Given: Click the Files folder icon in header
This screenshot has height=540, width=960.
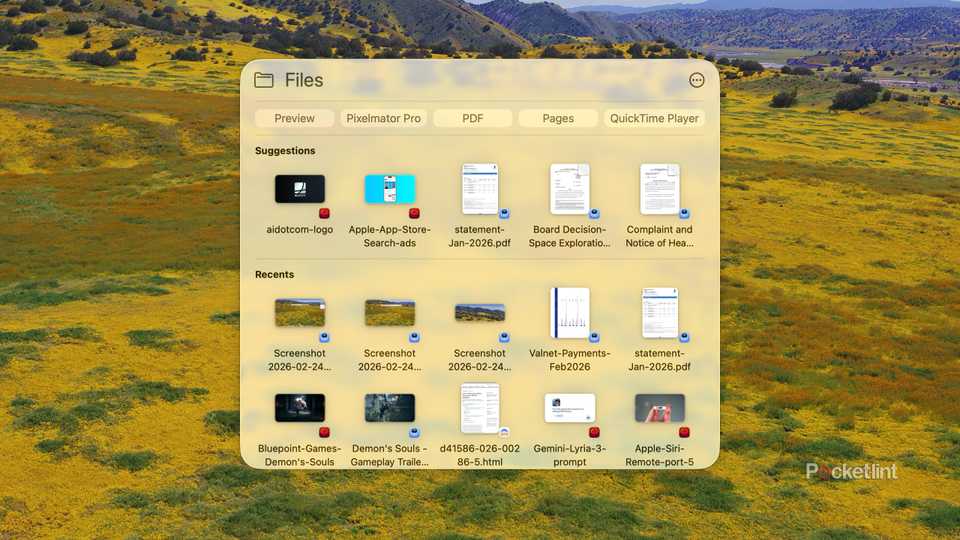Looking at the screenshot, I should point(264,80).
